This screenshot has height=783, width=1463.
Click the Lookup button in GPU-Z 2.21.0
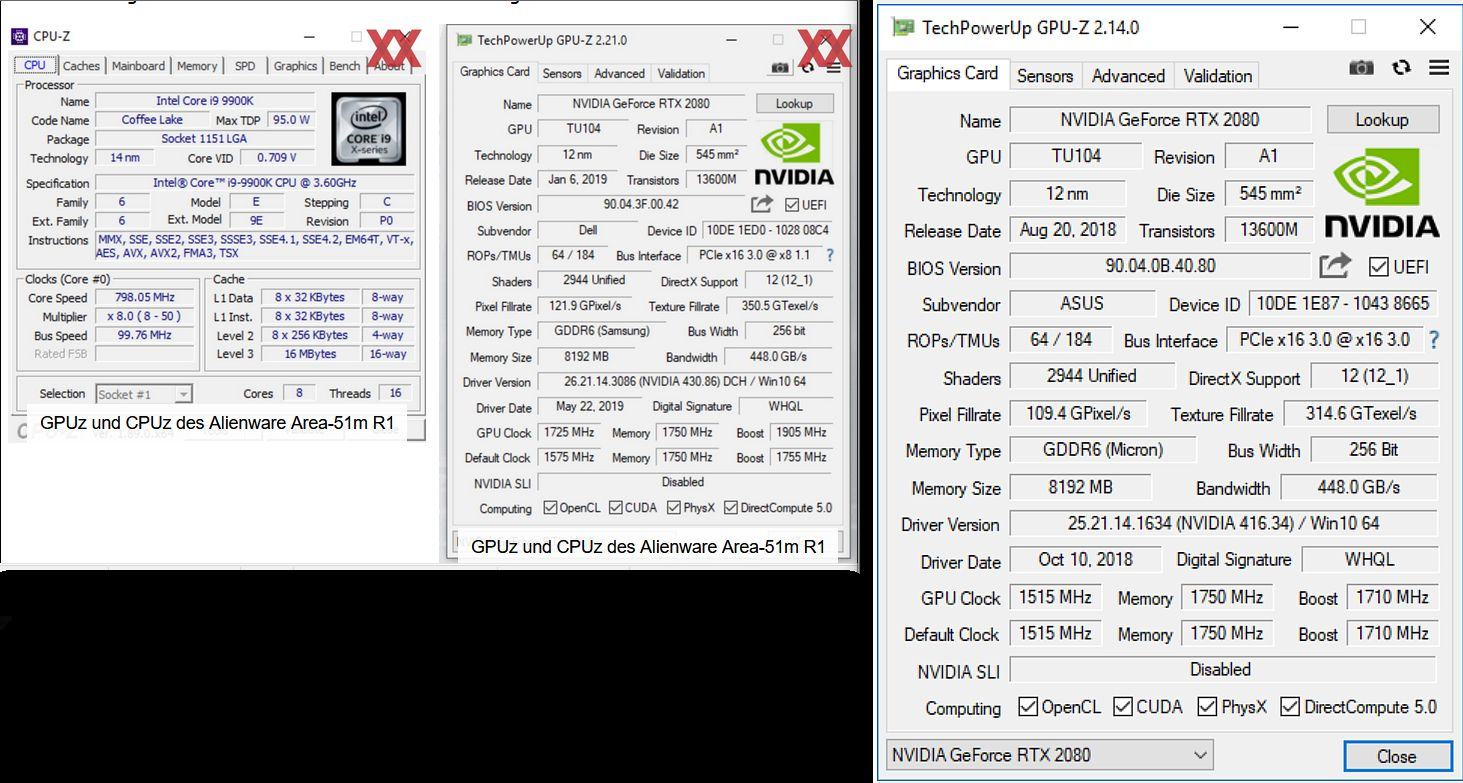[794, 103]
